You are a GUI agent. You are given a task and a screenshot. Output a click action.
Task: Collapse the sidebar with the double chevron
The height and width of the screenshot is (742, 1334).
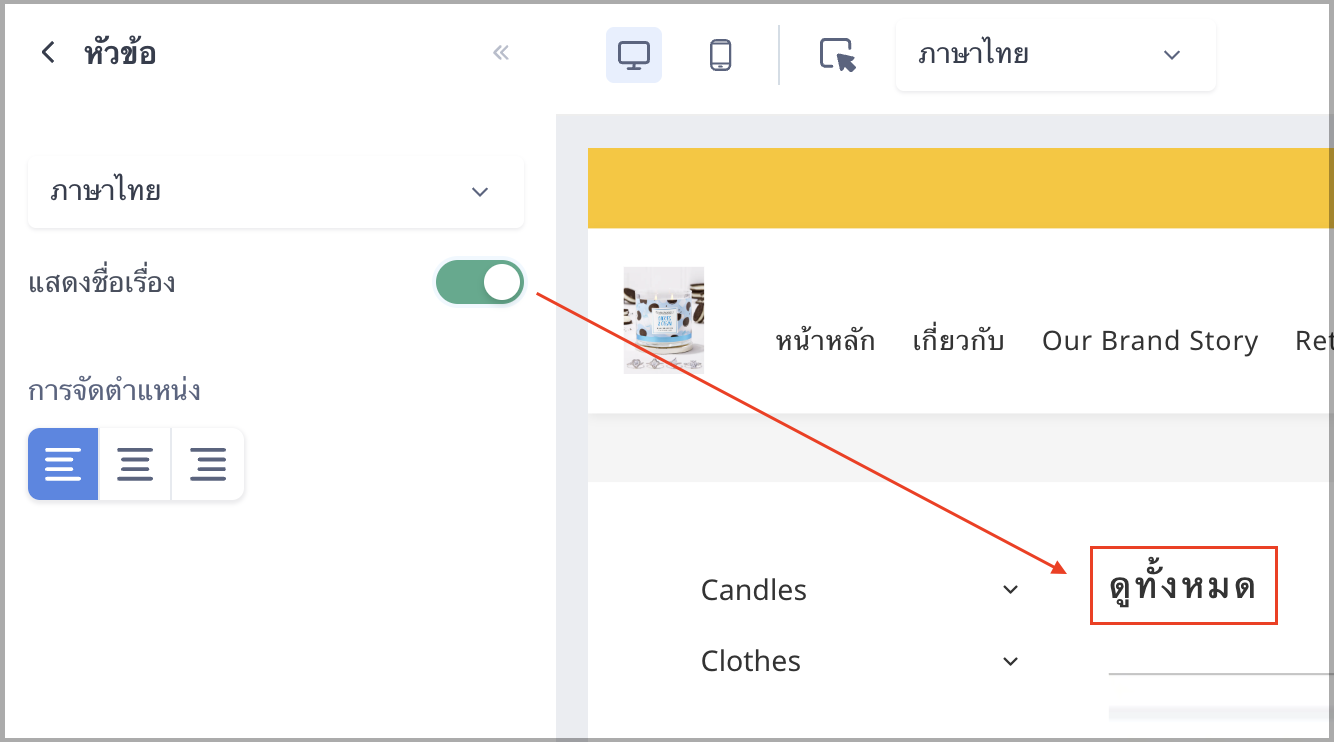click(501, 53)
